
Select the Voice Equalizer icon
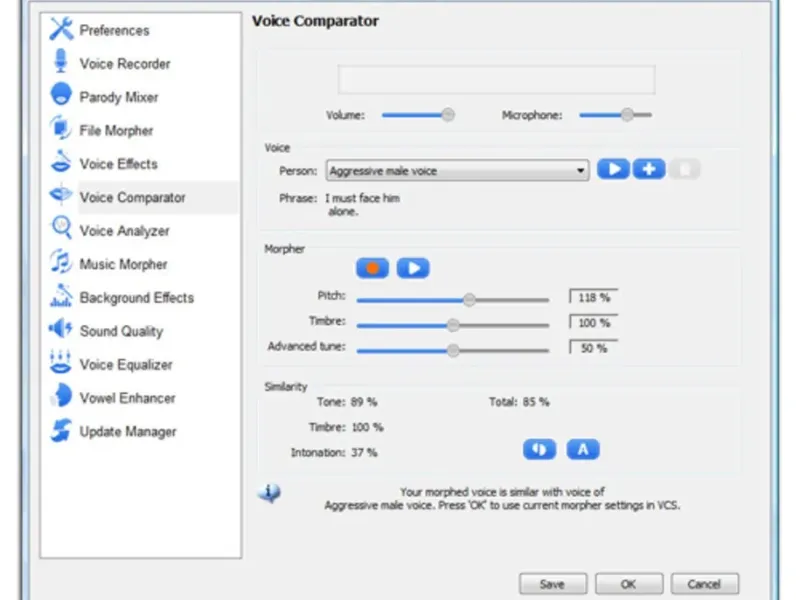(x=60, y=362)
